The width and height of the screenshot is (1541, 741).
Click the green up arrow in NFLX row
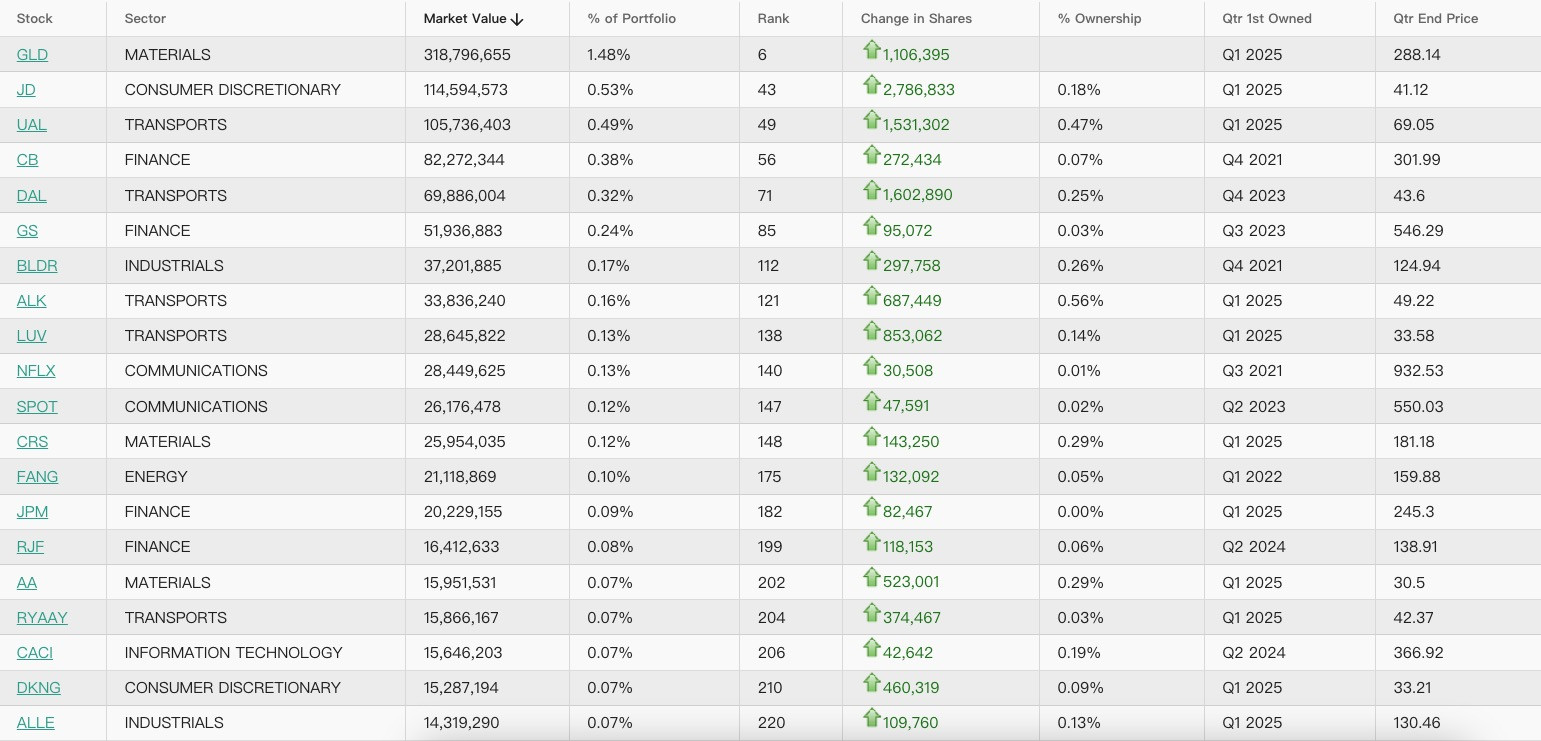coord(871,365)
